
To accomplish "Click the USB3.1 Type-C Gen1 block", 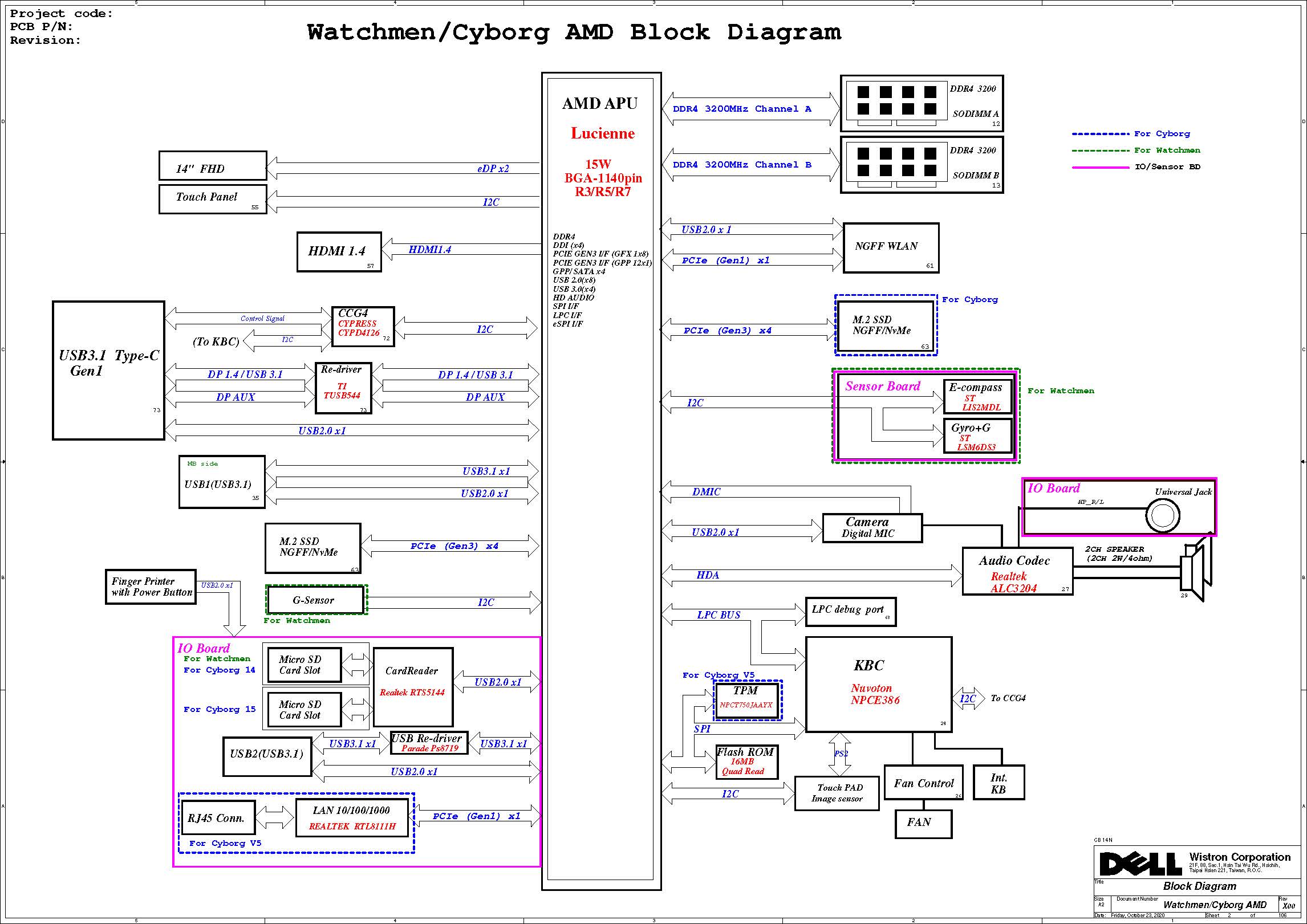I will 108,371.
